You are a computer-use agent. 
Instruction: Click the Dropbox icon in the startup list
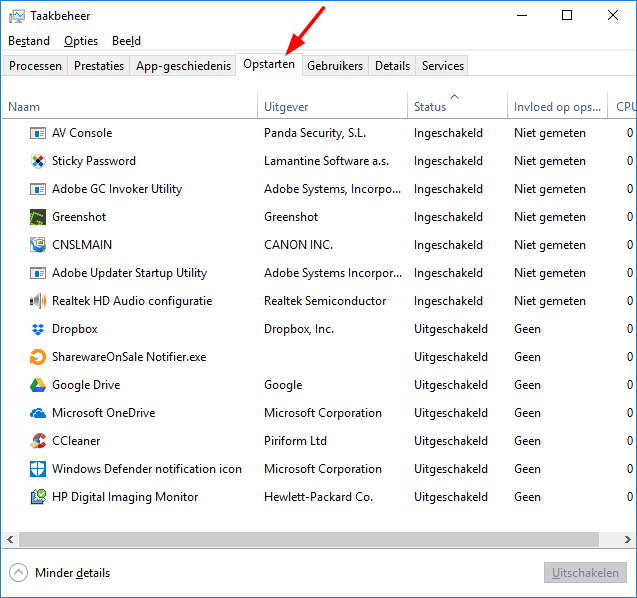(38, 329)
